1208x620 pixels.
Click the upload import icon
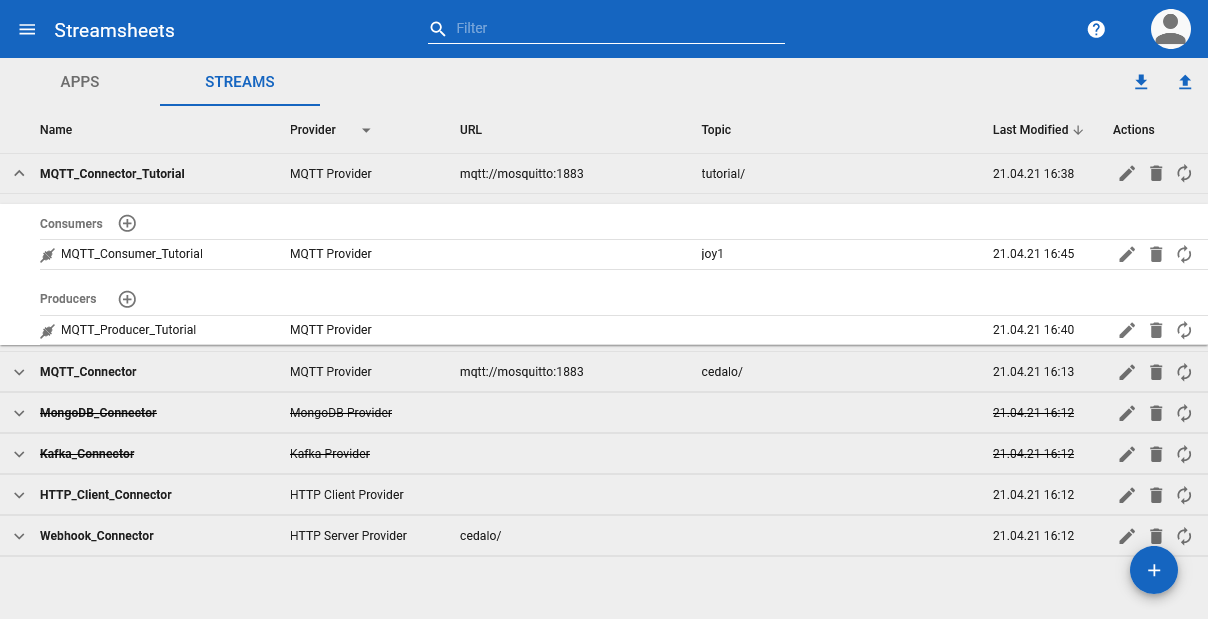click(x=1185, y=82)
